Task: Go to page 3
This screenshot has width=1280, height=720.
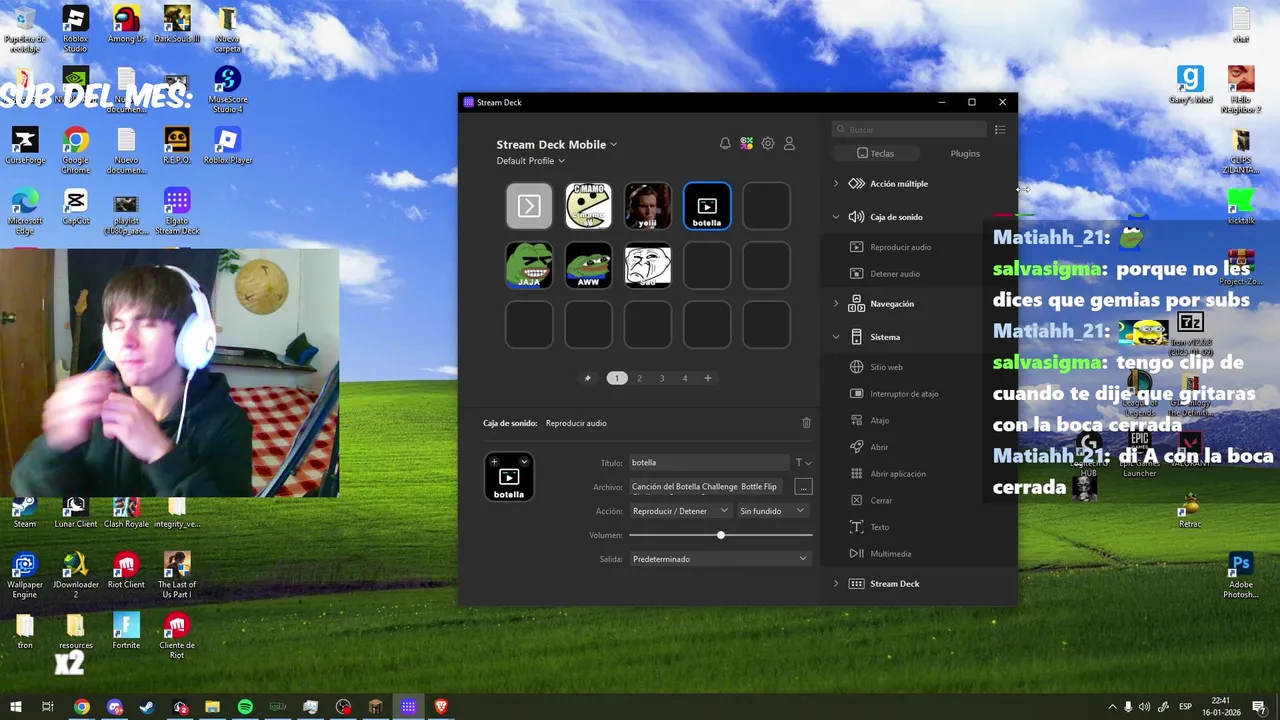Action: (x=662, y=378)
